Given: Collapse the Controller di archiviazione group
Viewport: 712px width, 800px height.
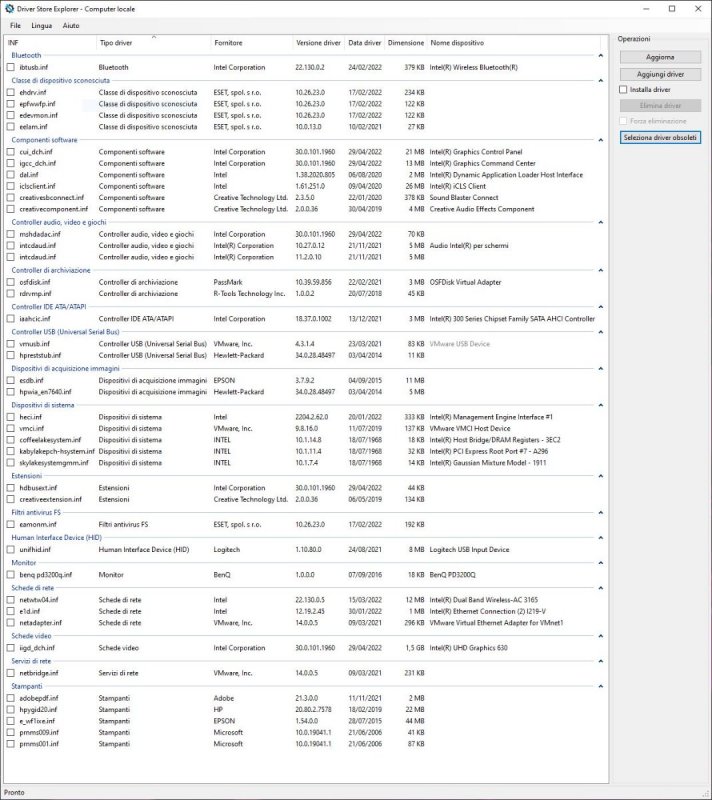Looking at the screenshot, I should (601, 270).
